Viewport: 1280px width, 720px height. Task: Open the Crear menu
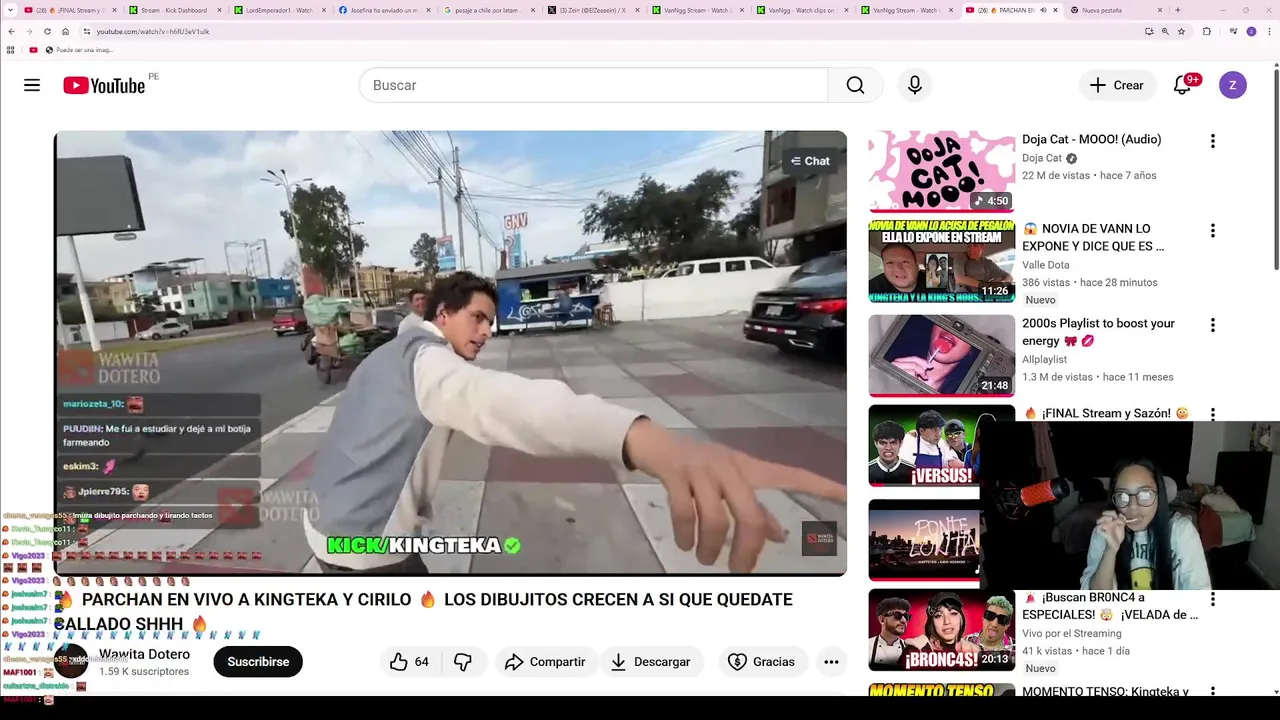tap(1117, 85)
